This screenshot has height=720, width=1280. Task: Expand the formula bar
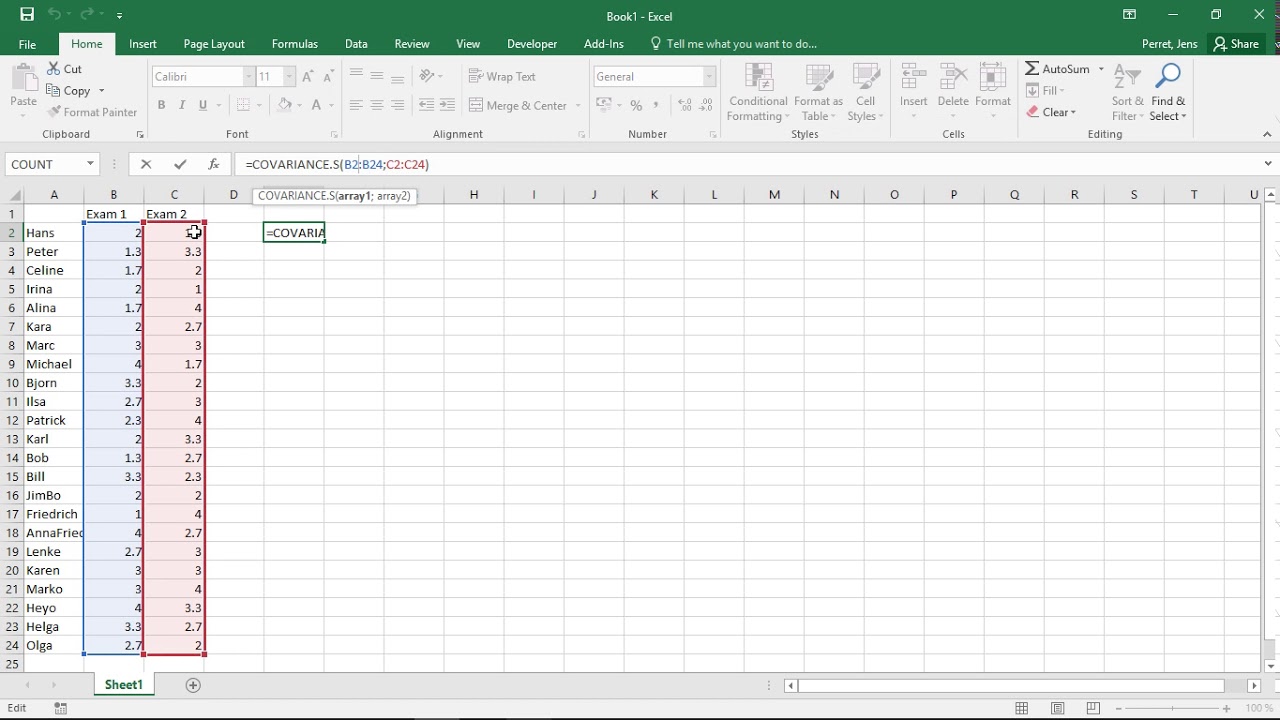point(1268,164)
